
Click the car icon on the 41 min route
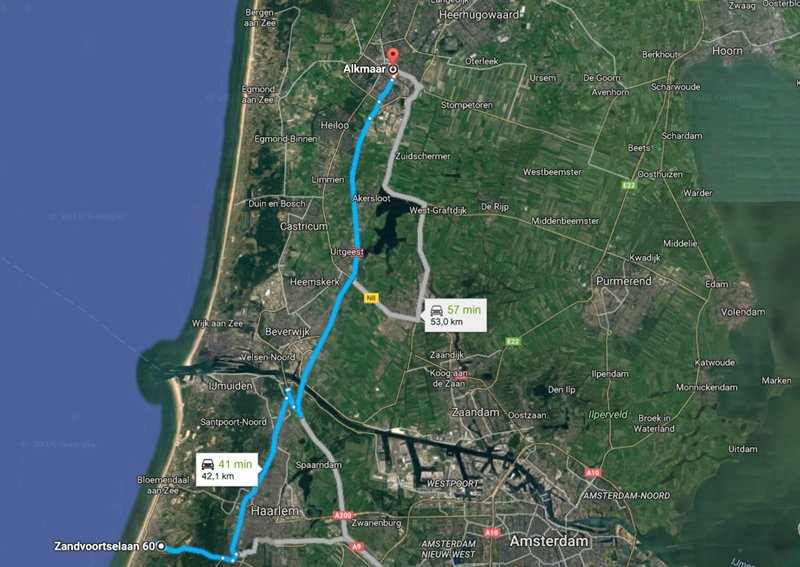pos(208,464)
